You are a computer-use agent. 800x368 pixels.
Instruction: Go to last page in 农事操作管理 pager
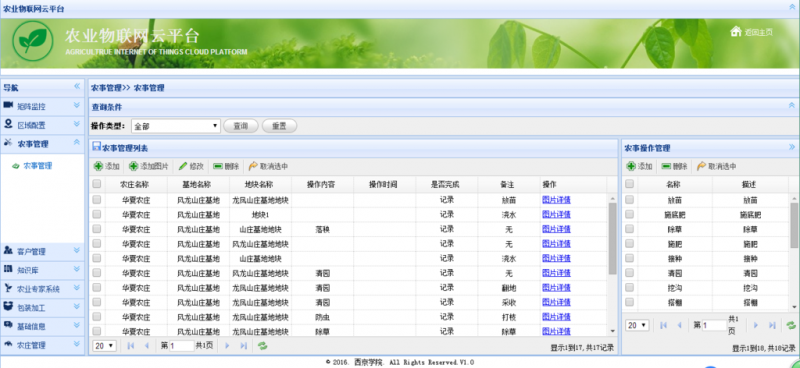tap(772, 325)
